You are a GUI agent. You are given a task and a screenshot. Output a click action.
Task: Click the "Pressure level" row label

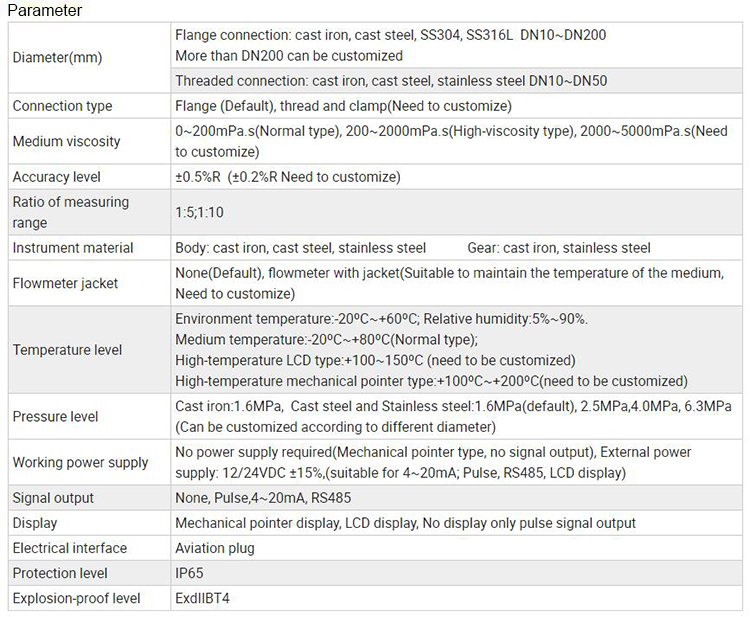point(55,416)
